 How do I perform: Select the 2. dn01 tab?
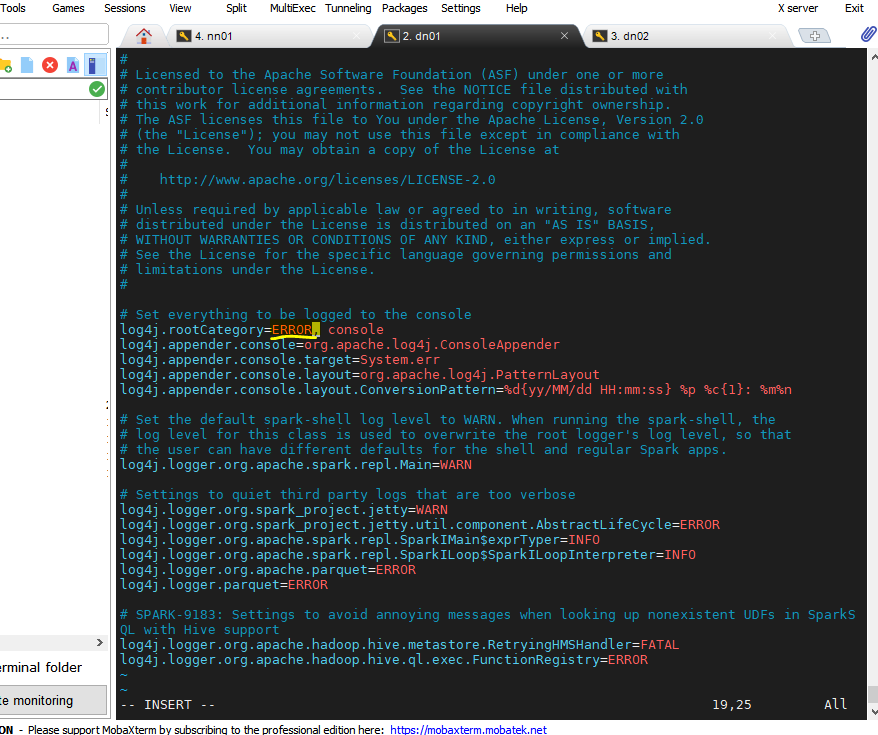click(476, 36)
